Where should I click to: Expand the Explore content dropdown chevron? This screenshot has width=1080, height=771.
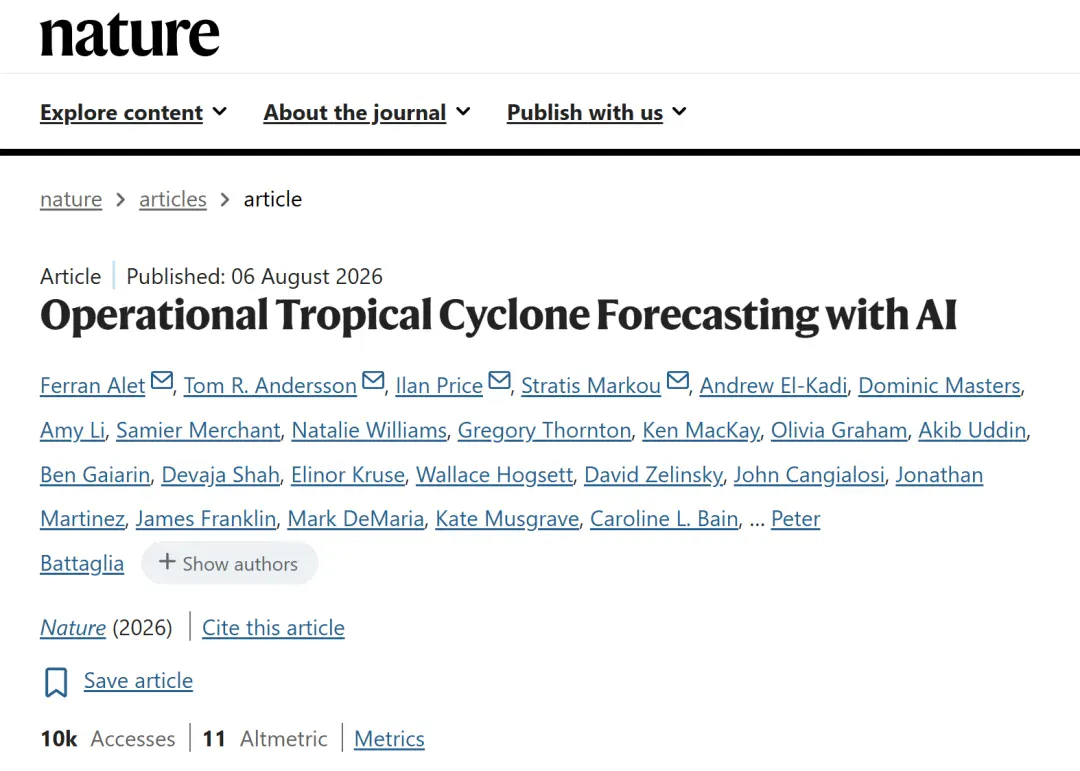coord(220,111)
